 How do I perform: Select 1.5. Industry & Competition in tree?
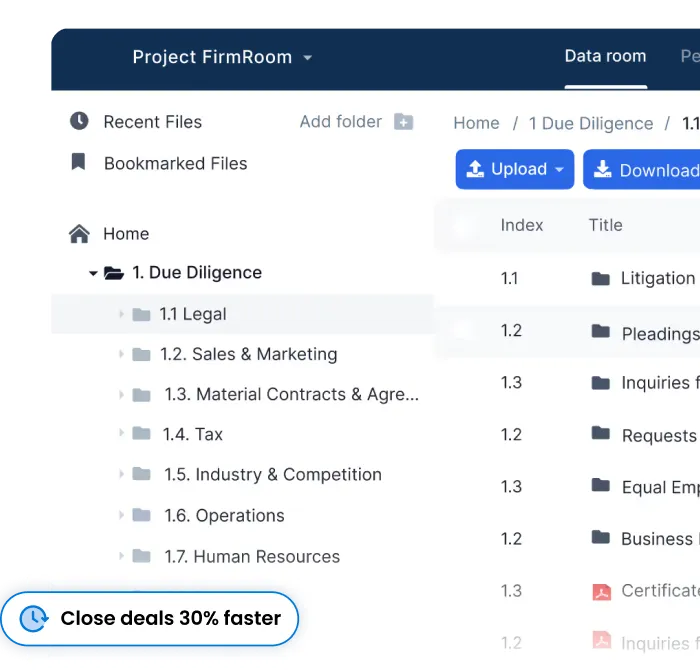pyautogui.click(x=273, y=474)
